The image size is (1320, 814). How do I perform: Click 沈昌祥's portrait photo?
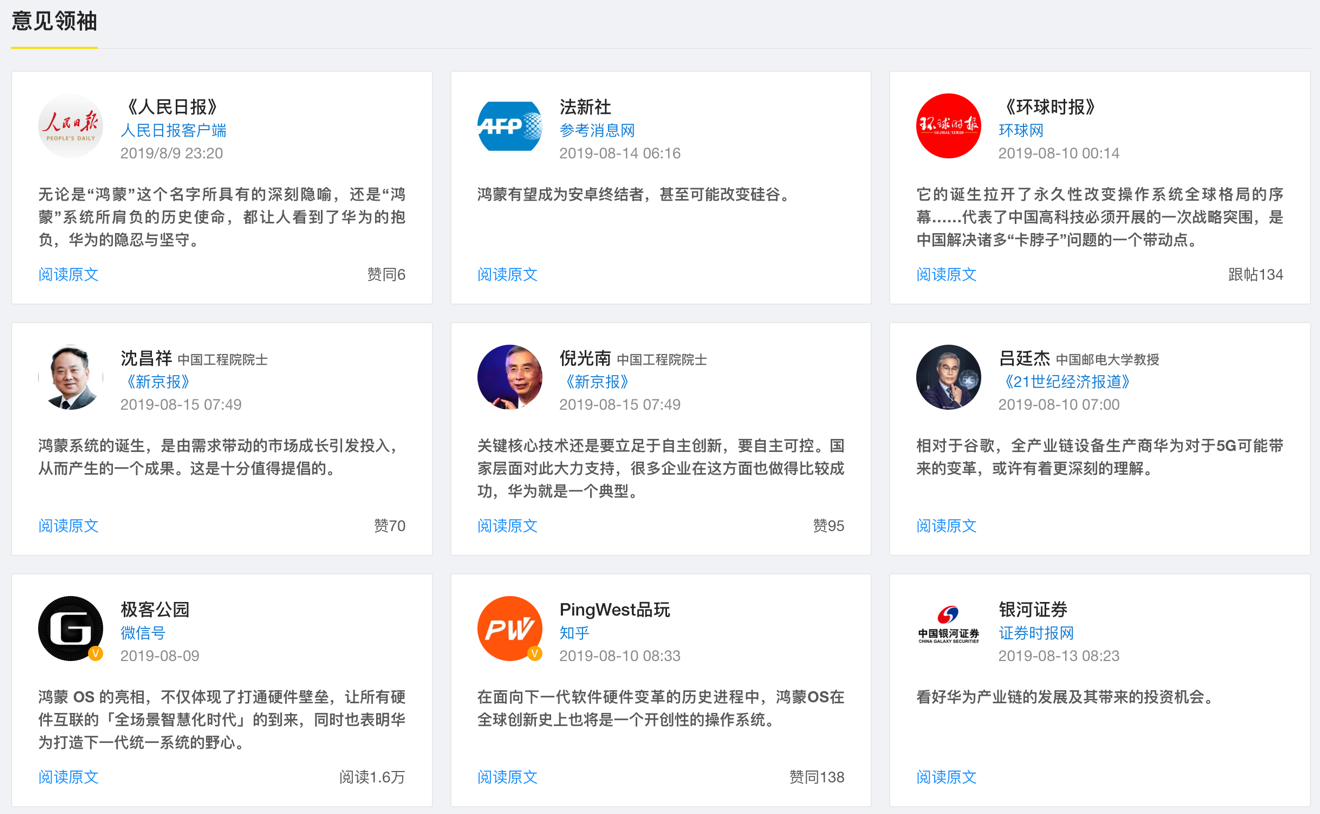pyautogui.click(x=70, y=377)
